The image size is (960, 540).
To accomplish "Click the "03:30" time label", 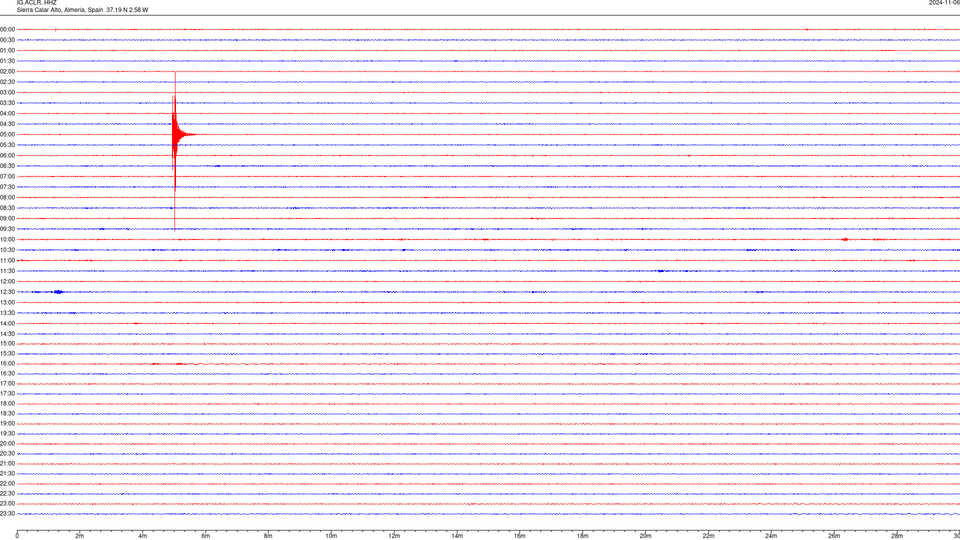I will pos(8,103).
